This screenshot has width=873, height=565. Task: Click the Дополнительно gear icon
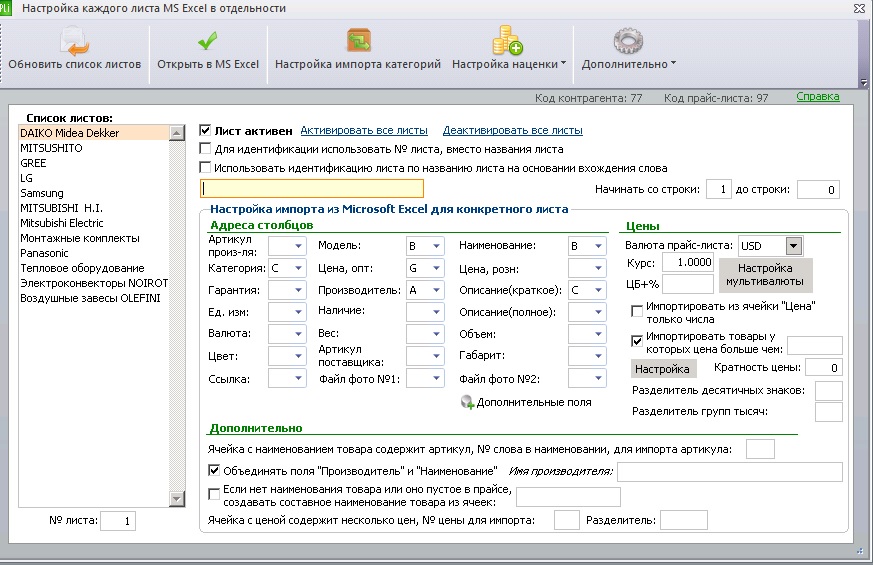(x=628, y=41)
